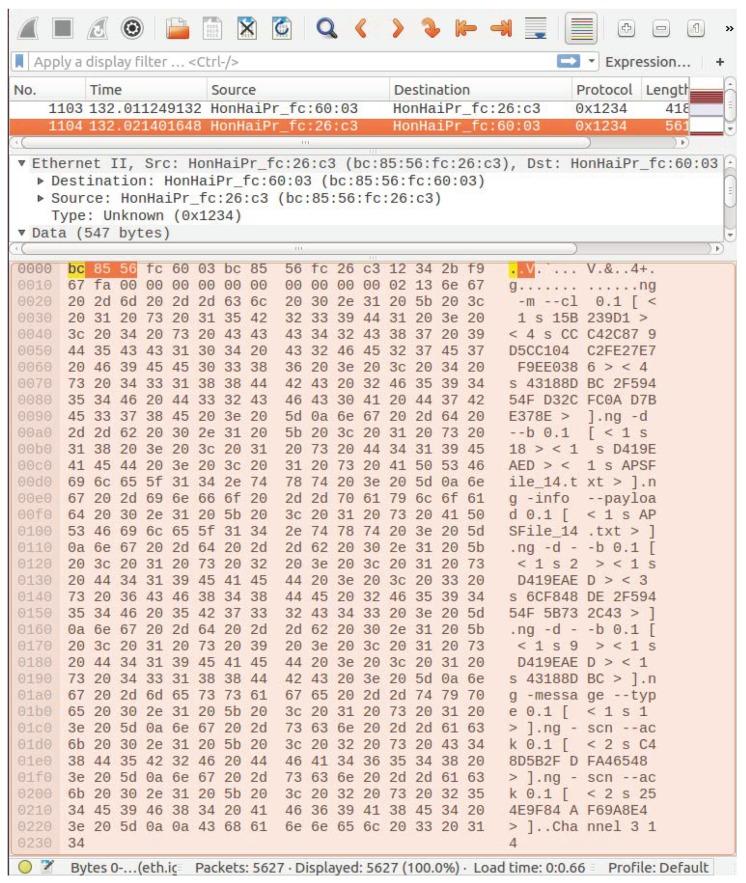The width and height of the screenshot is (746, 883).
Task: Open a capture file
Action: 177,28
